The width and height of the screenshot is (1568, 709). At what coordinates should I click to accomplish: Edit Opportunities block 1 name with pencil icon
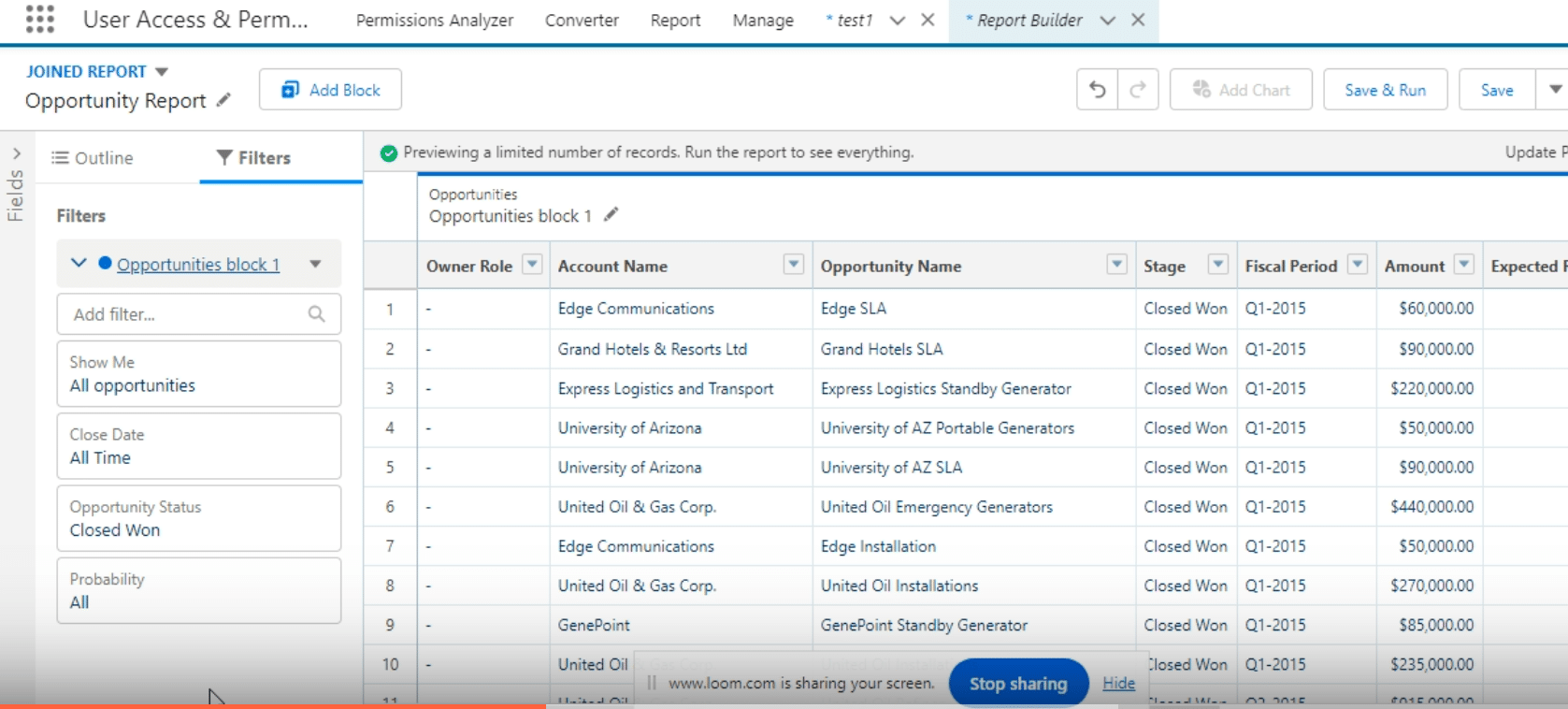pos(611,215)
